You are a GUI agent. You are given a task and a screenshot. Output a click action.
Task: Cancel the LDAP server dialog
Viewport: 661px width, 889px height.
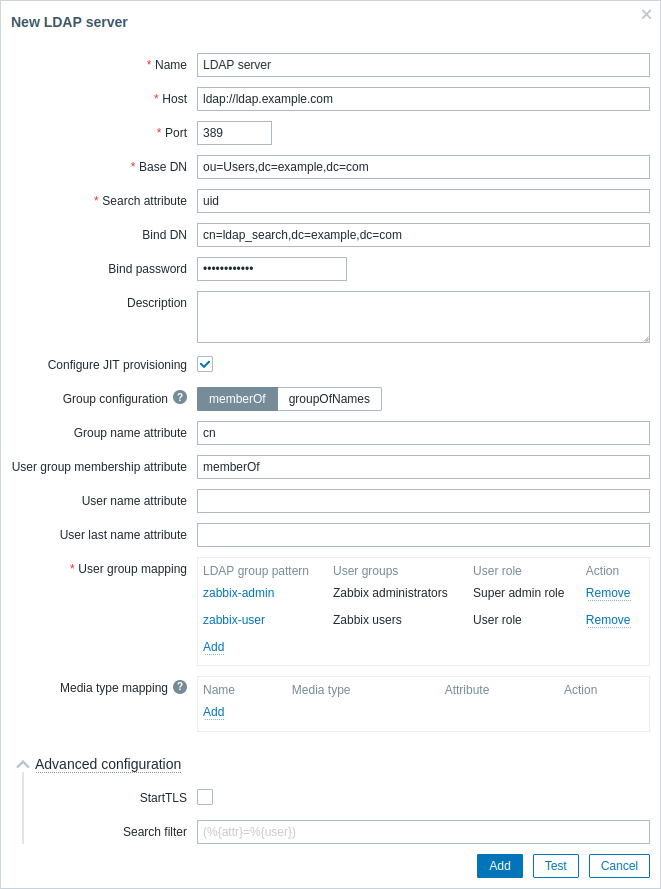[619, 866]
